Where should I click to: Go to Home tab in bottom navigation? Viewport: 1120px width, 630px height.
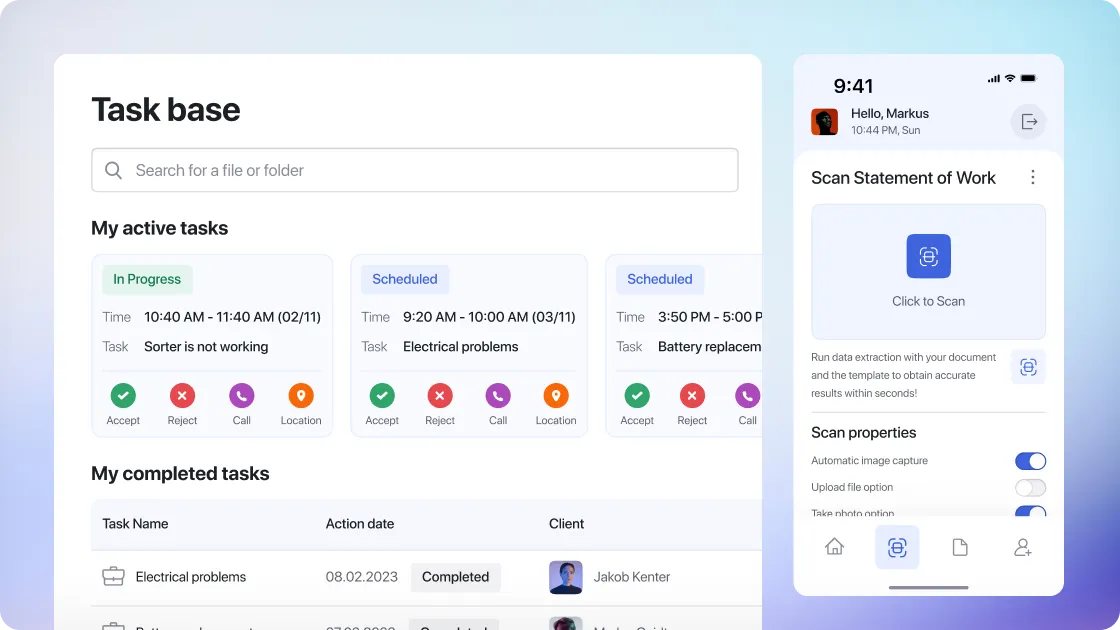834,547
